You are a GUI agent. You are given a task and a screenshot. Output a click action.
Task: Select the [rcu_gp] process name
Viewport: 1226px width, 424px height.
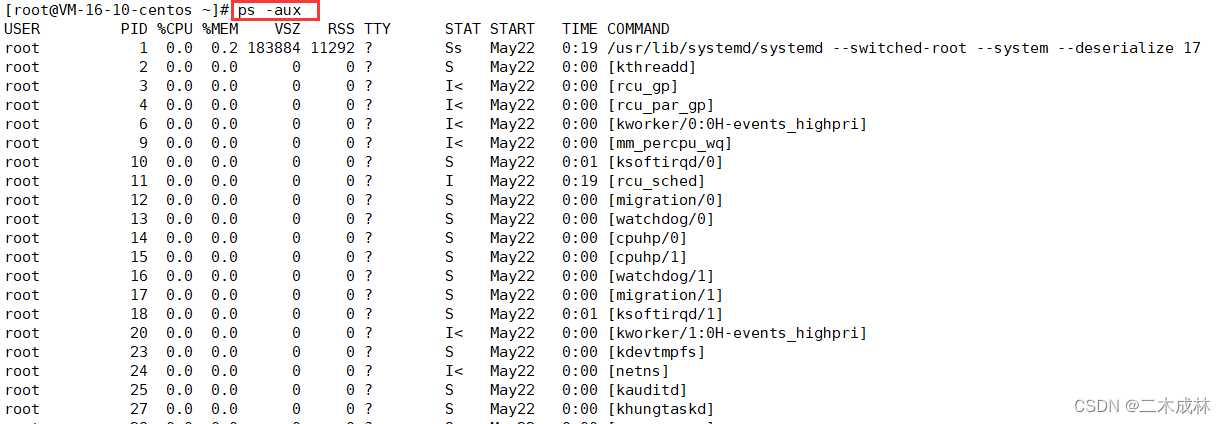pos(642,86)
